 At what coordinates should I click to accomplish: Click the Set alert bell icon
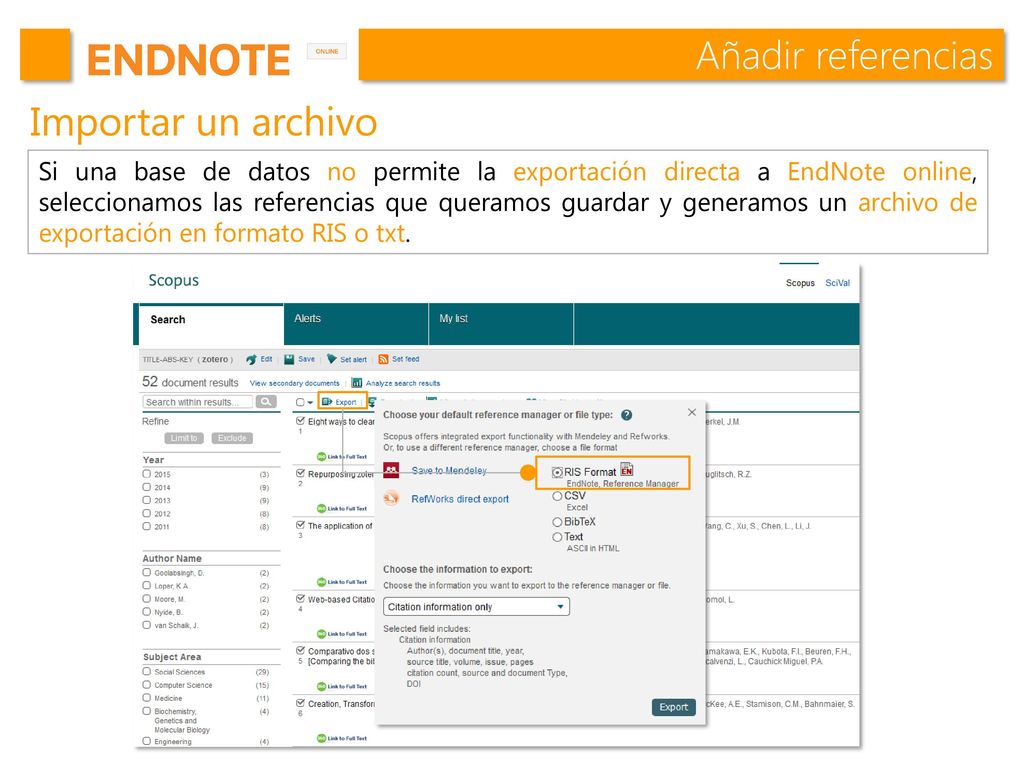tap(332, 359)
